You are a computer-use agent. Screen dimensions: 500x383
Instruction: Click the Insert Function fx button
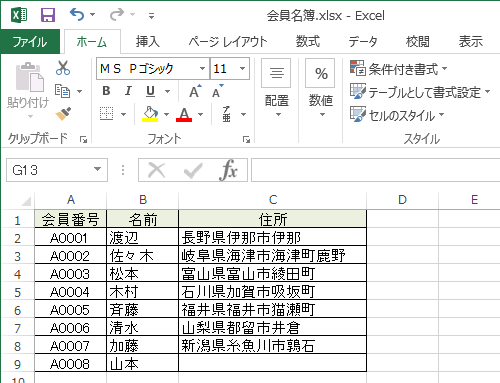[x=229, y=170]
